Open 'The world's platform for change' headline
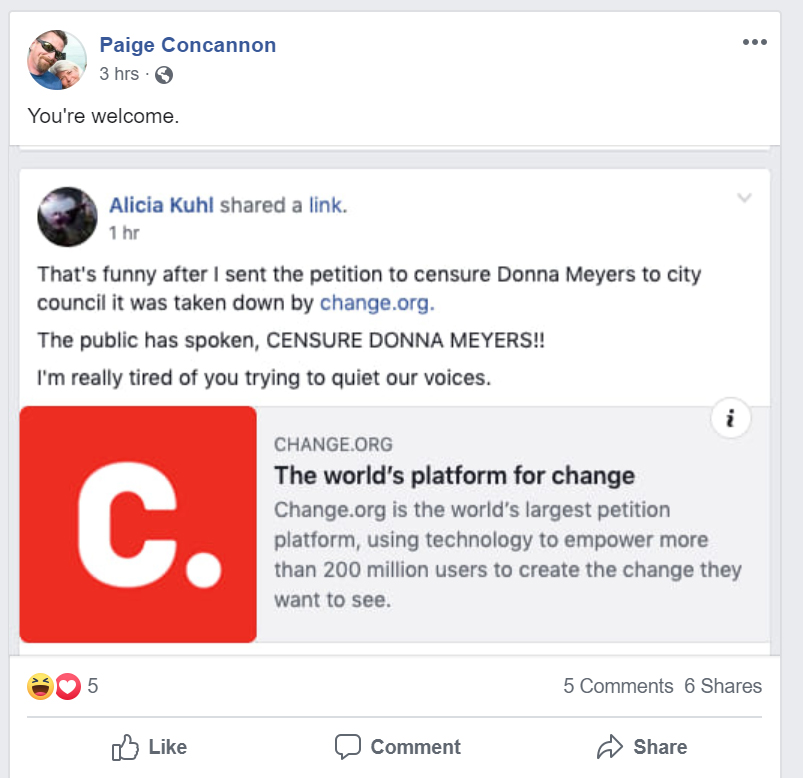 454,475
